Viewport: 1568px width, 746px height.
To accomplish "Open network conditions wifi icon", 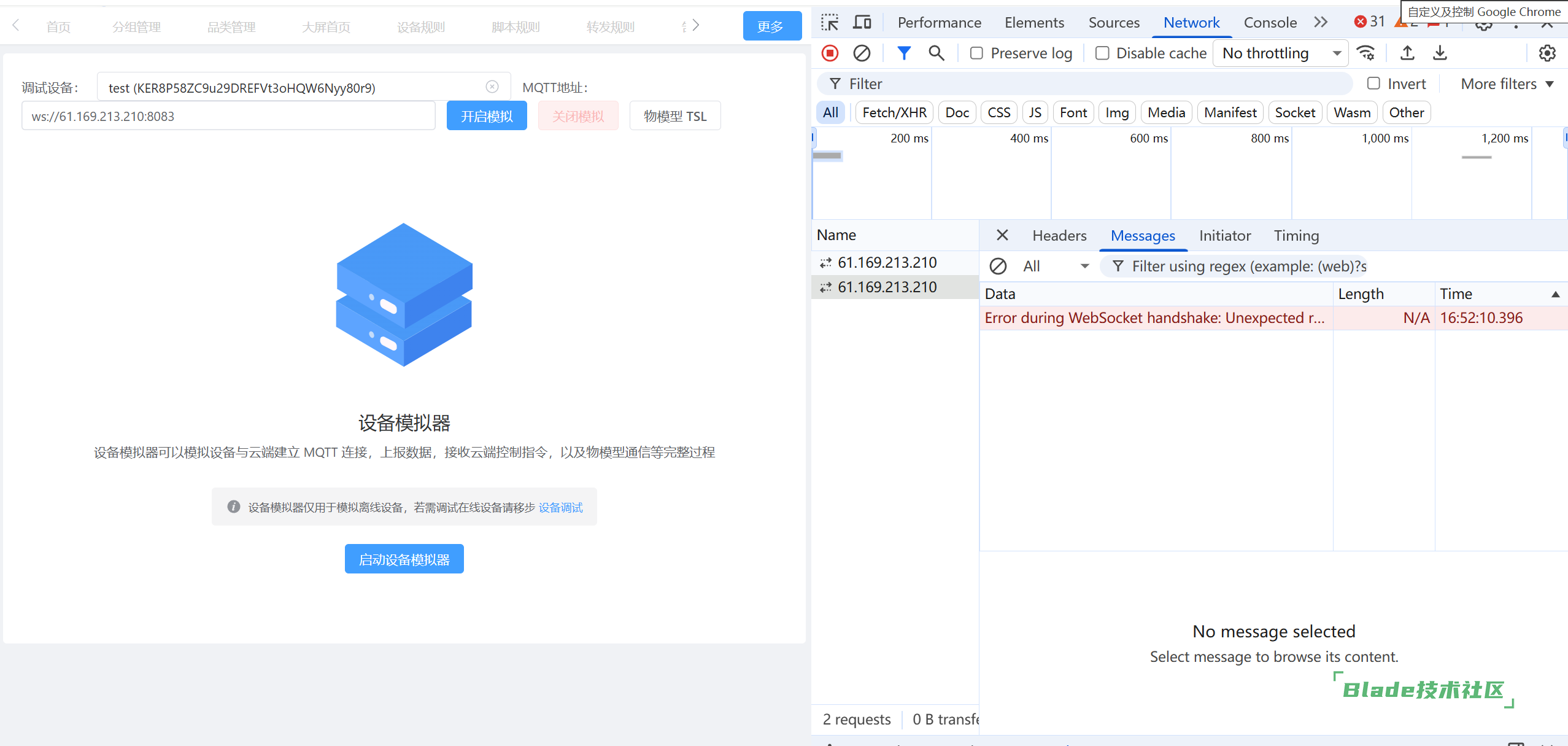I will (1365, 53).
